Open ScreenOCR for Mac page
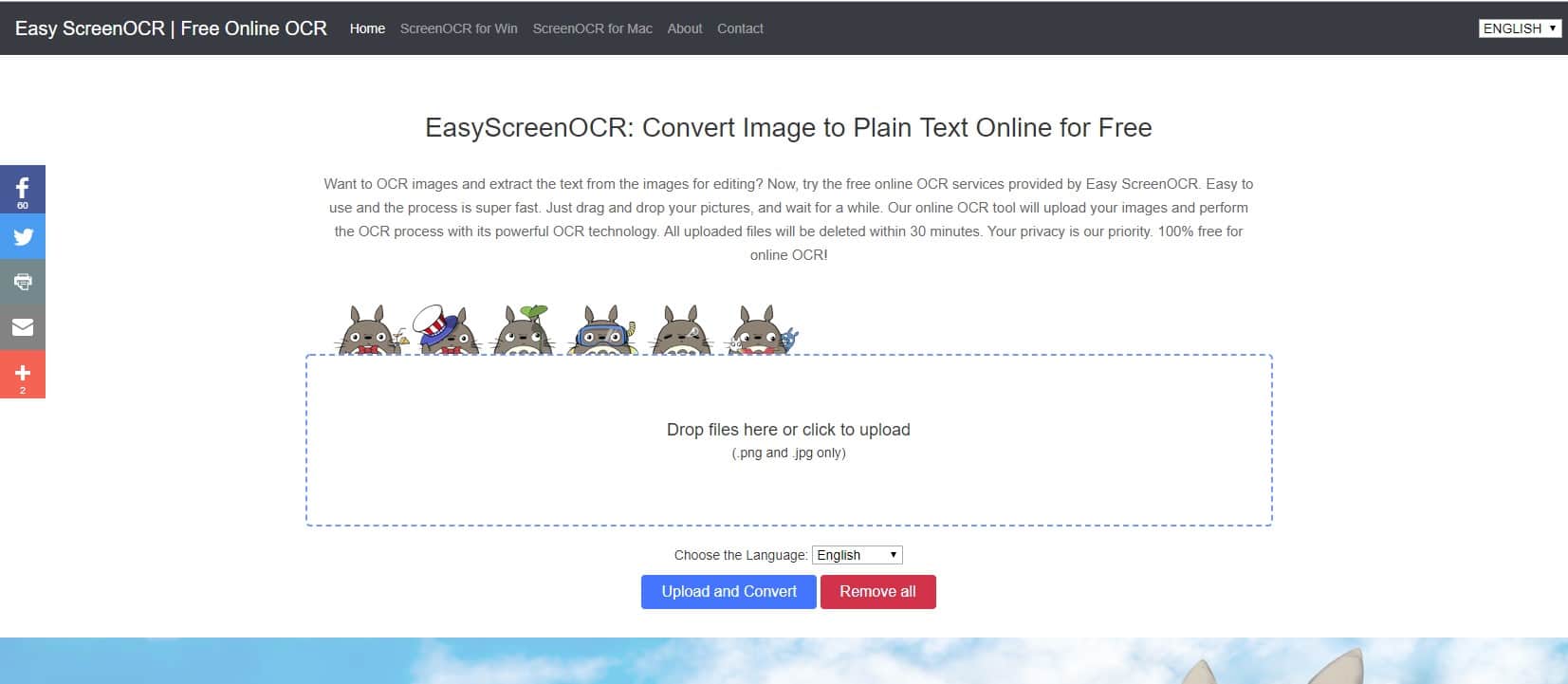1568x684 pixels. tap(592, 28)
